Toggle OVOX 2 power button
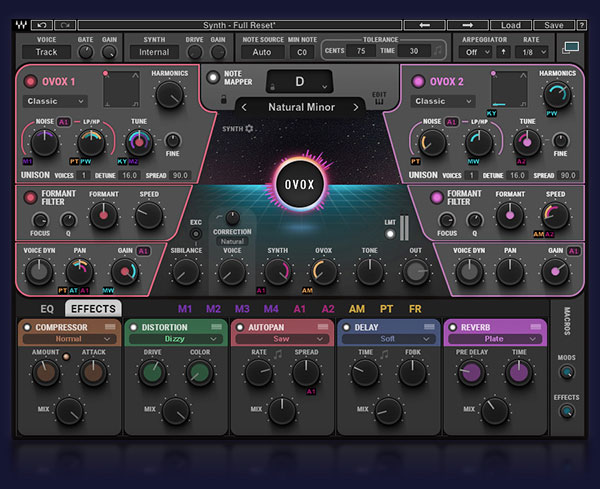Image resolution: width=600 pixels, height=489 pixels. tap(418, 81)
